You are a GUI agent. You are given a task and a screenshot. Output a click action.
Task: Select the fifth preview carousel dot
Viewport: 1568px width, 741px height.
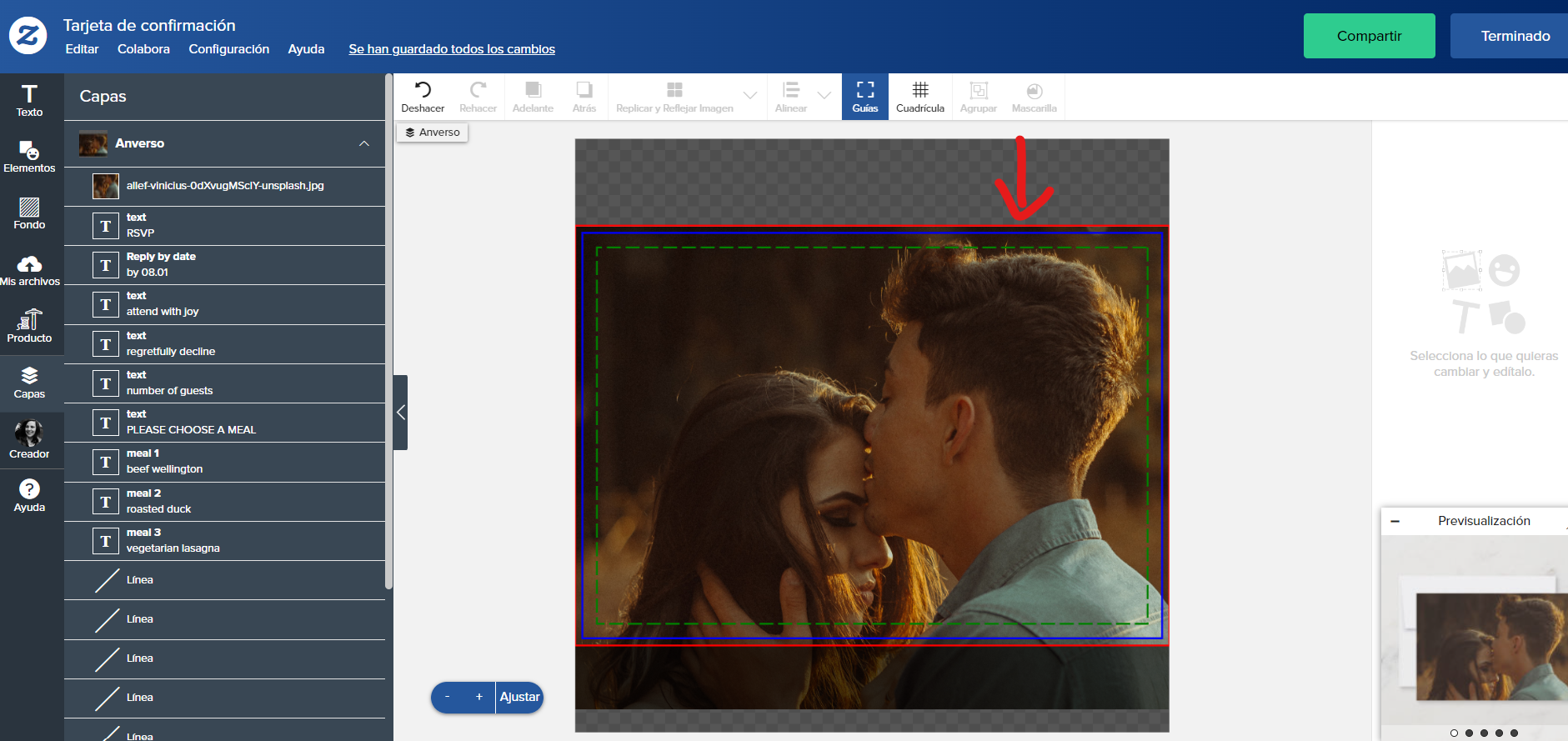[1514, 733]
